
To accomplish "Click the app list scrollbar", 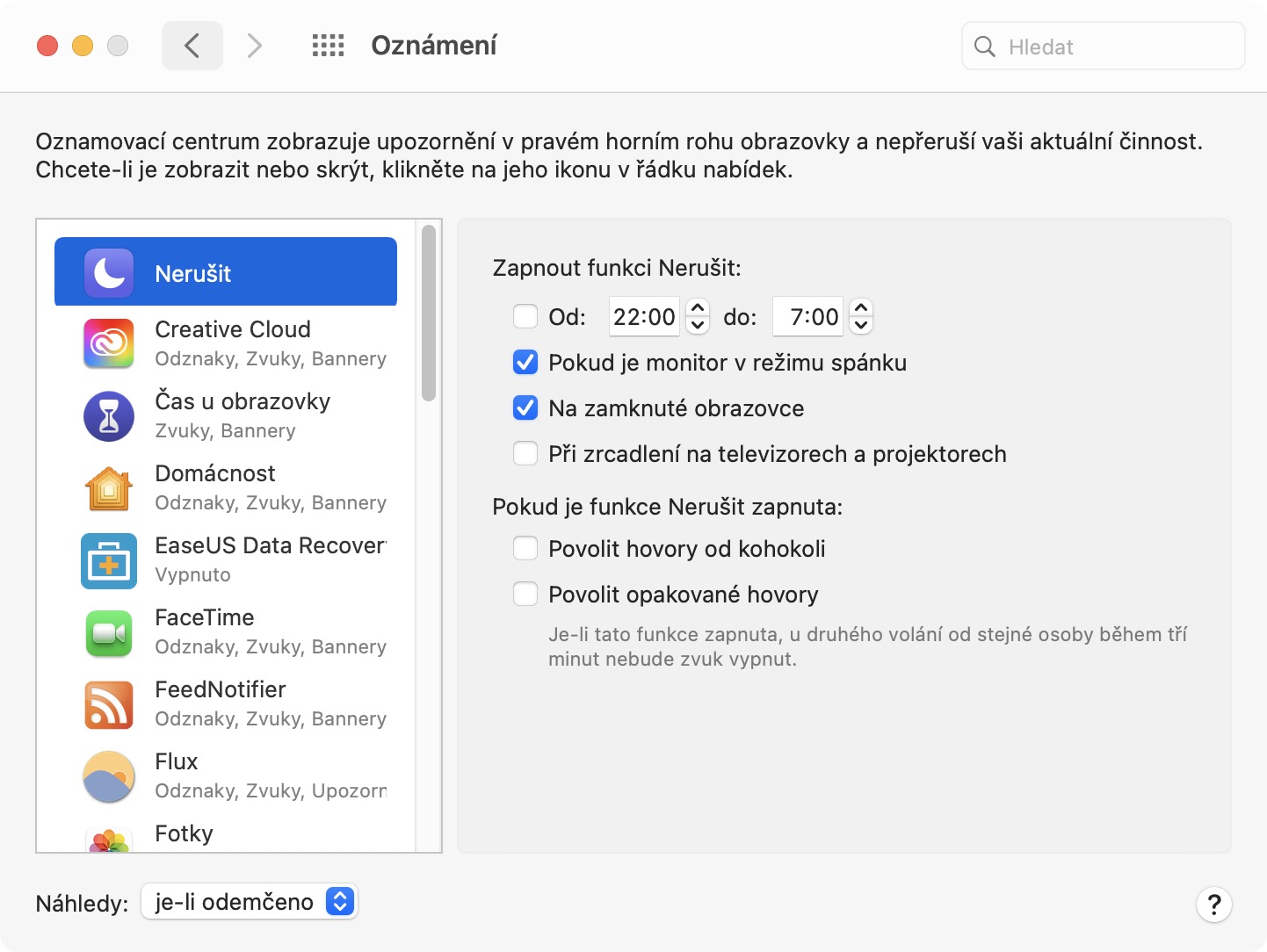I will click(x=429, y=314).
